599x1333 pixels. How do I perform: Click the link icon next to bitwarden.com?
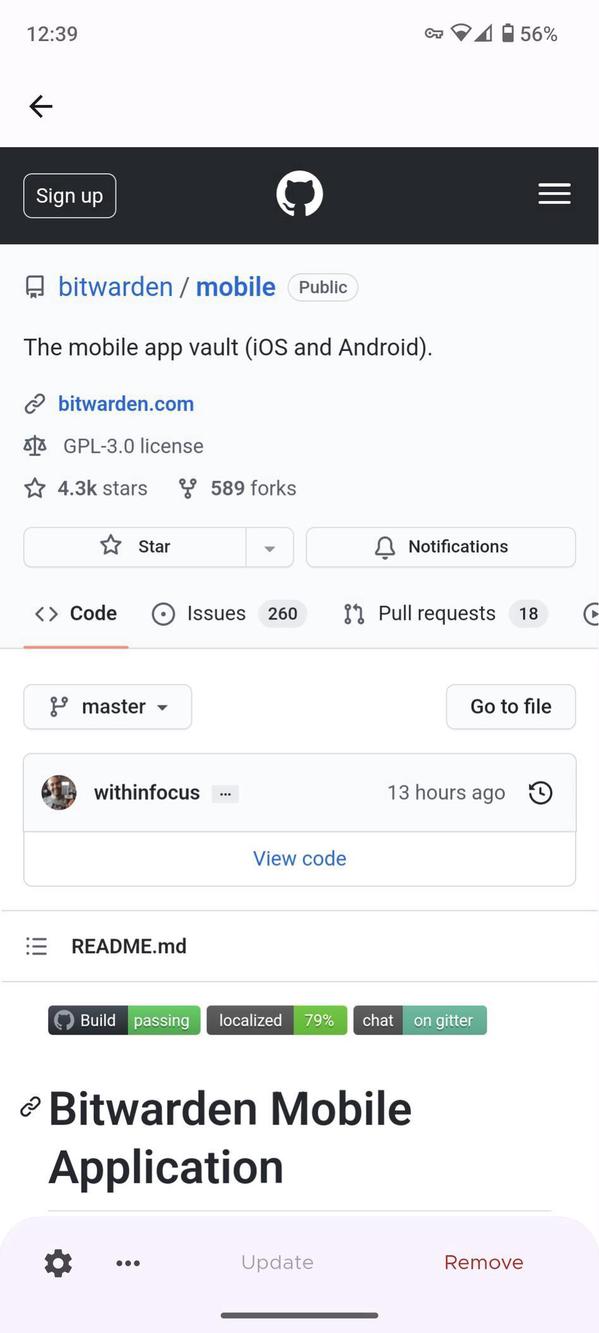[x=35, y=403]
